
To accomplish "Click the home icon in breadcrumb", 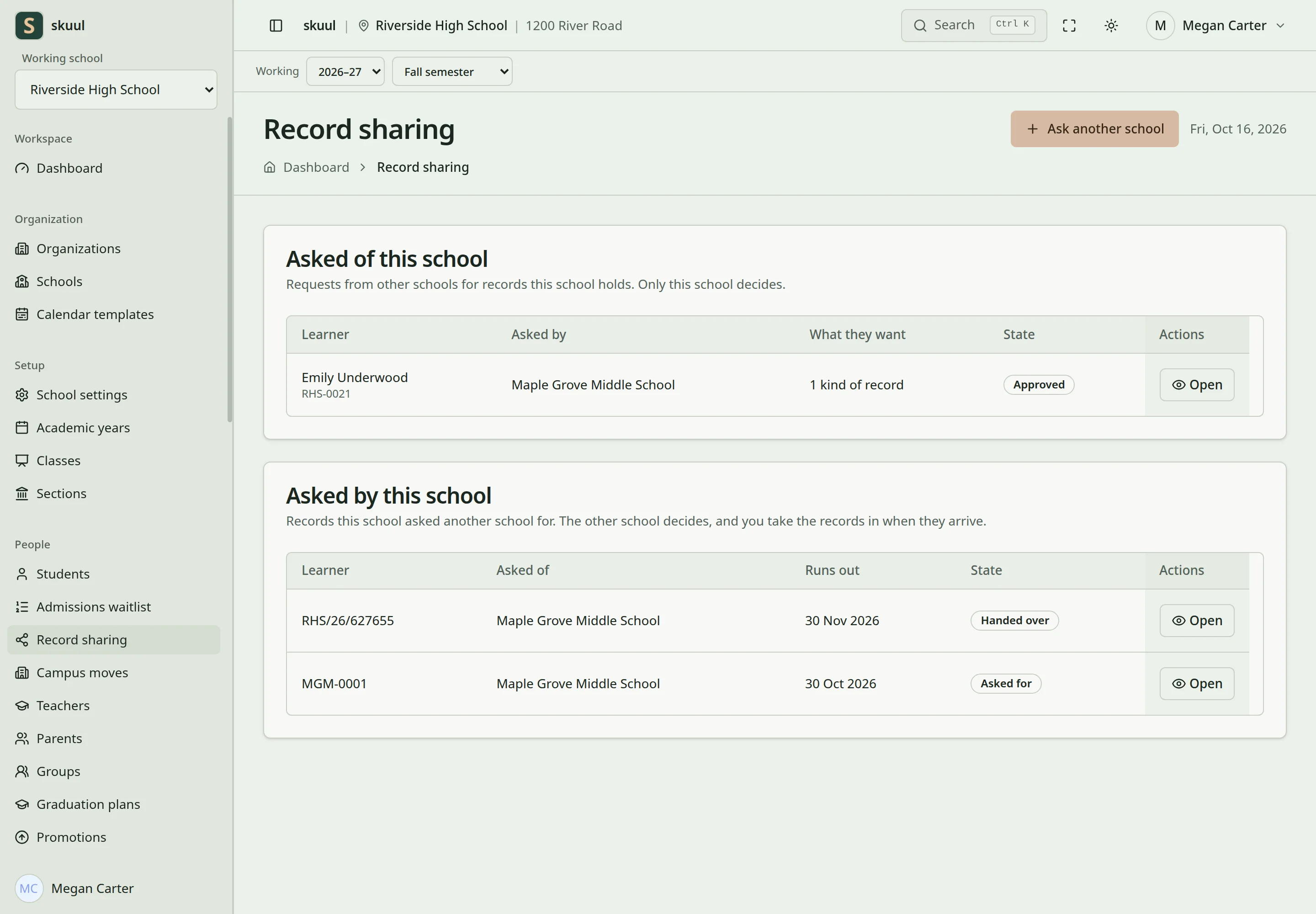I will pos(269,167).
